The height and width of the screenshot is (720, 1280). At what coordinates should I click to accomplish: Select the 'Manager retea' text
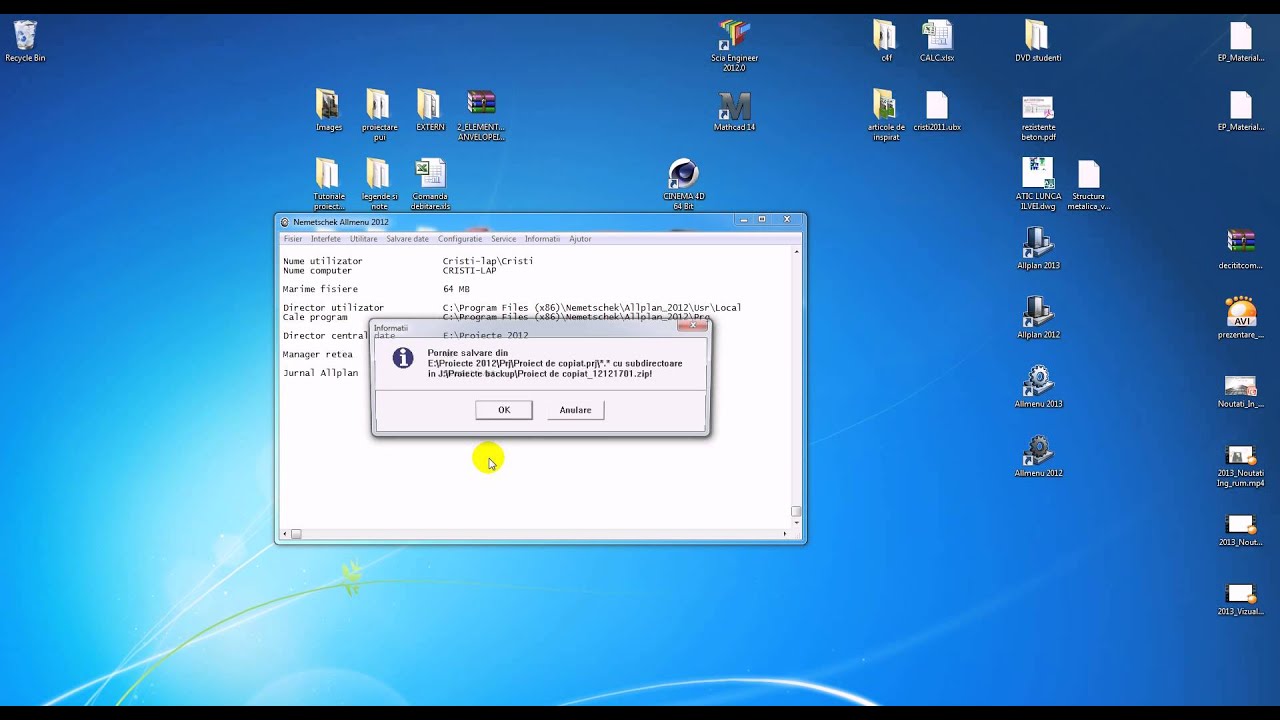318,354
